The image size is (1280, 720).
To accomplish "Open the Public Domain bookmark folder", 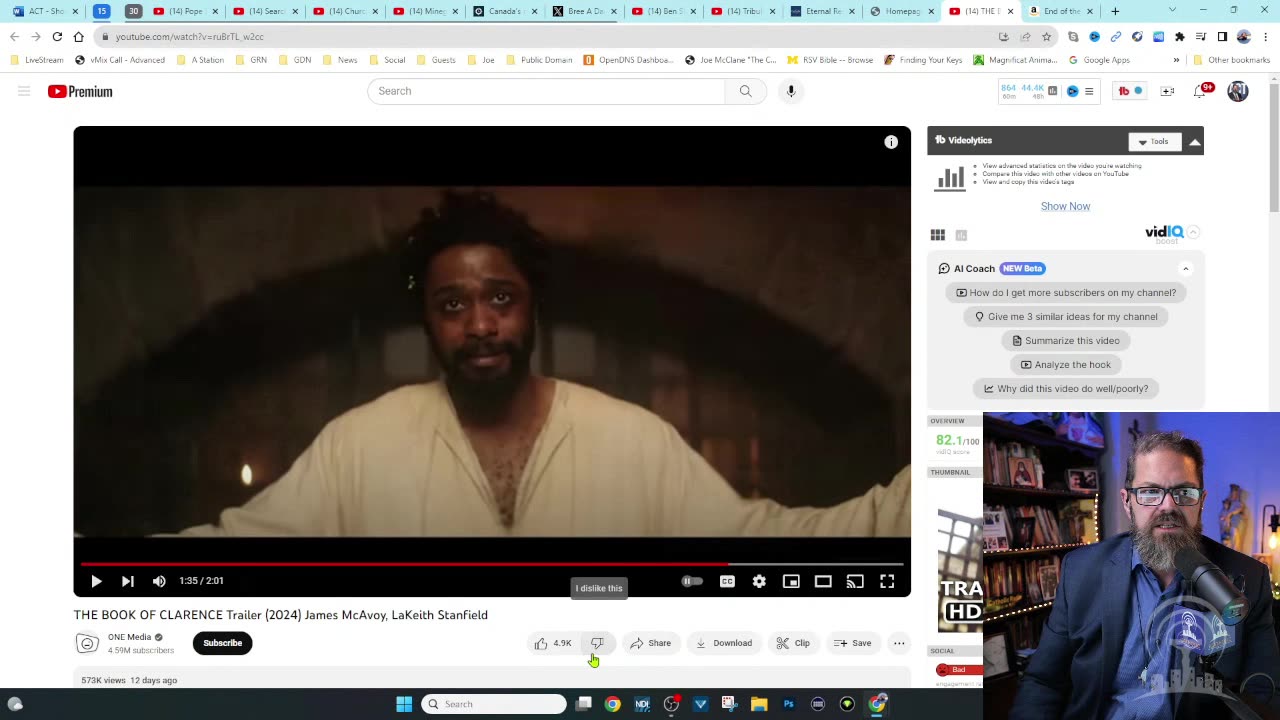I will [x=539, y=60].
